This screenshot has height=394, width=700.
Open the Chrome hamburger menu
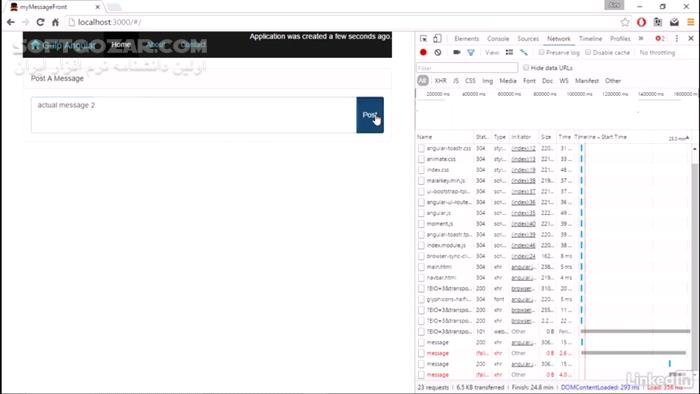(x=691, y=22)
